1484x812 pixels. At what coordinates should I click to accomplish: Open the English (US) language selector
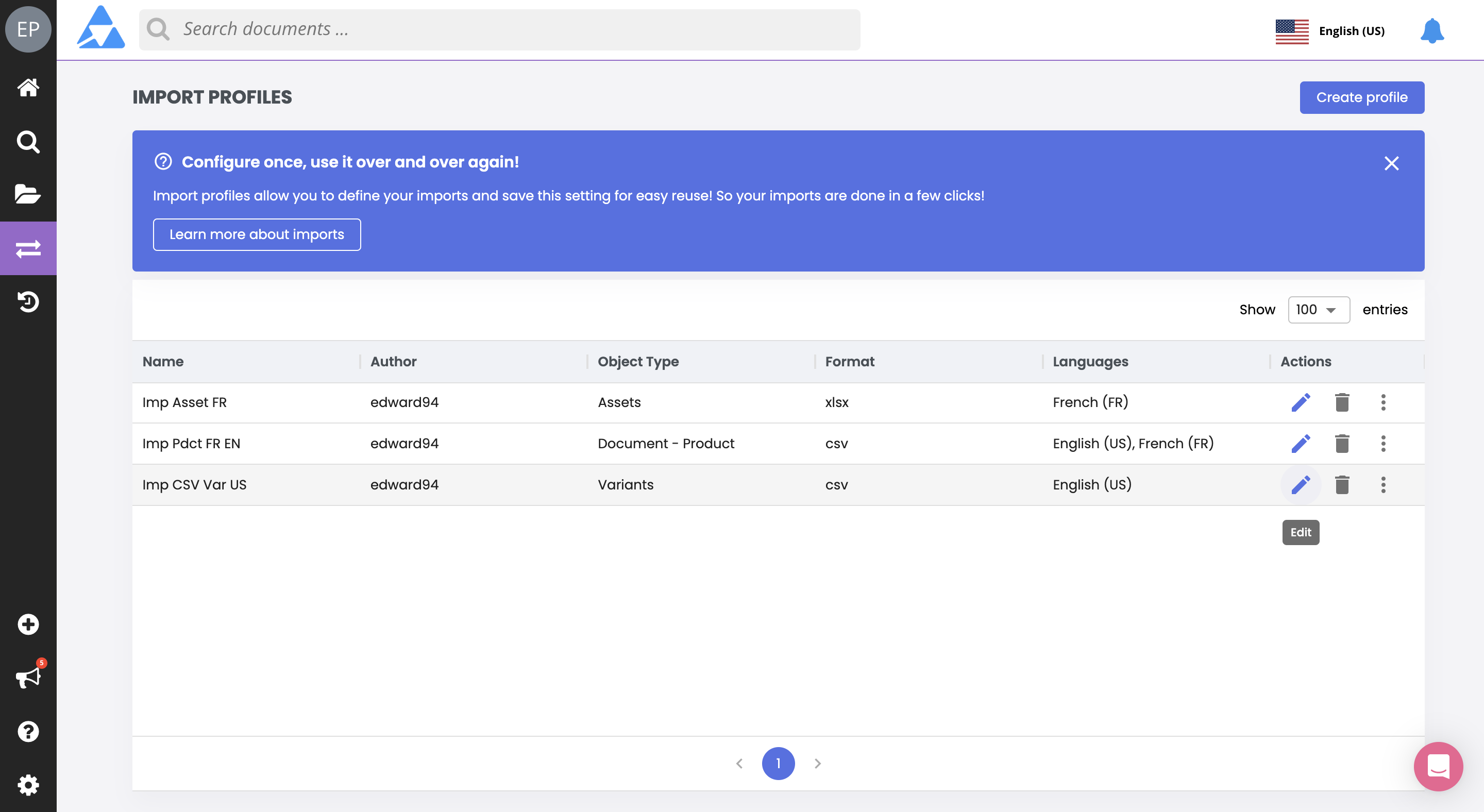click(x=1330, y=30)
